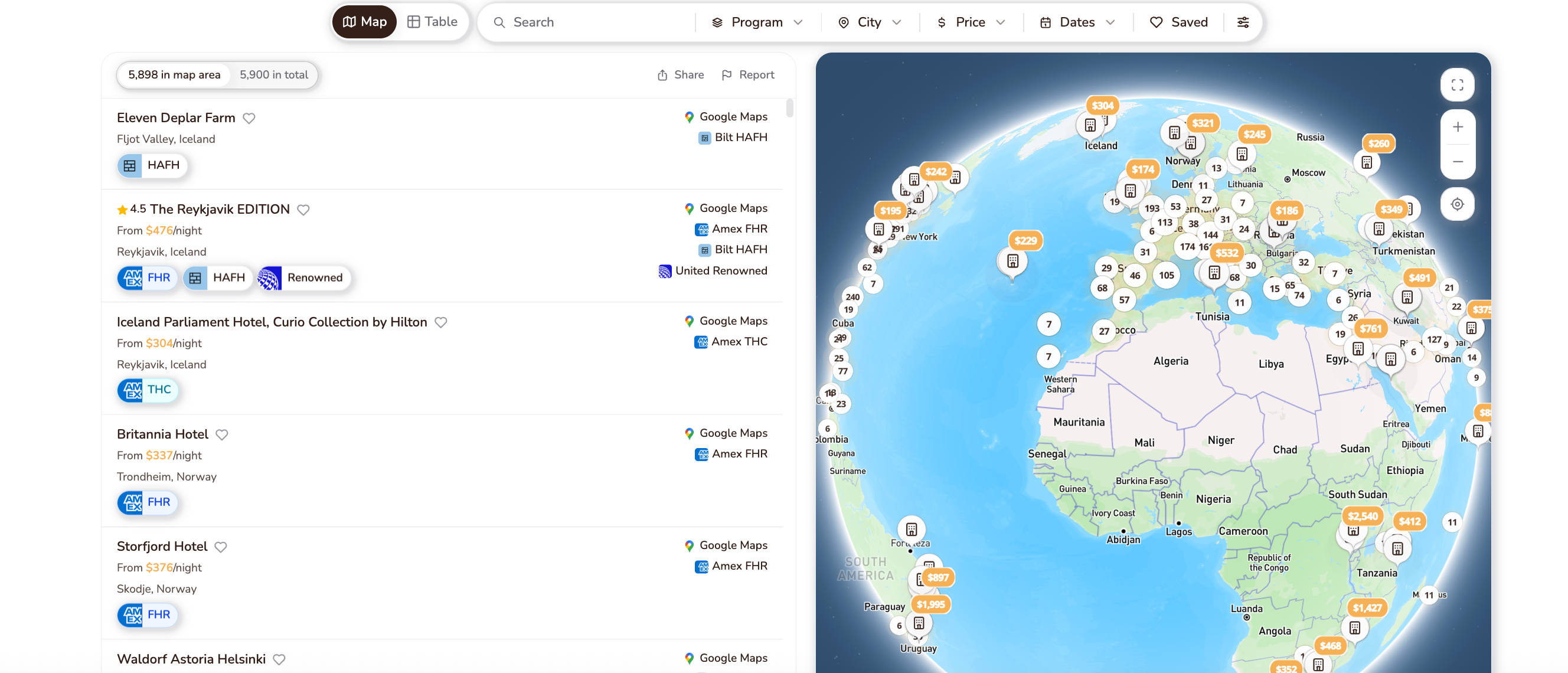Click HAFH badge on The Reykjavik EDITION
1568x673 pixels.
tap(218, 278)
